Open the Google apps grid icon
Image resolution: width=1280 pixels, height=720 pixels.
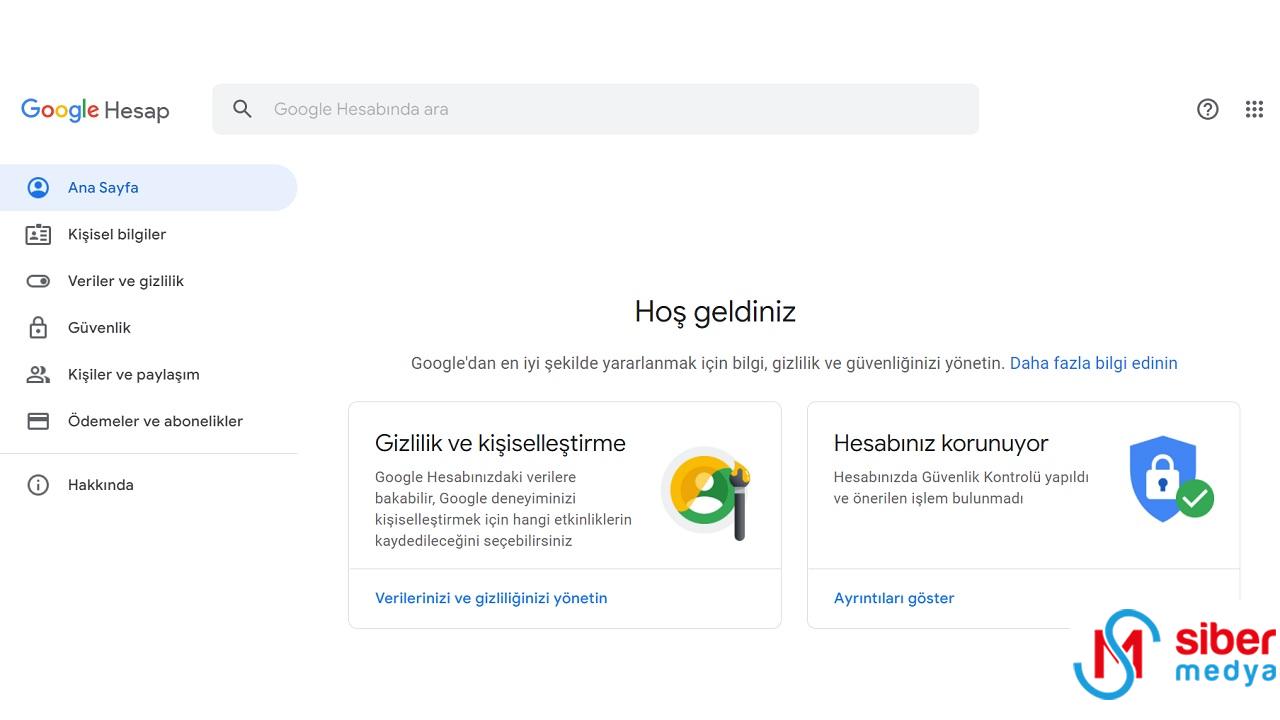click(1254, 109)
